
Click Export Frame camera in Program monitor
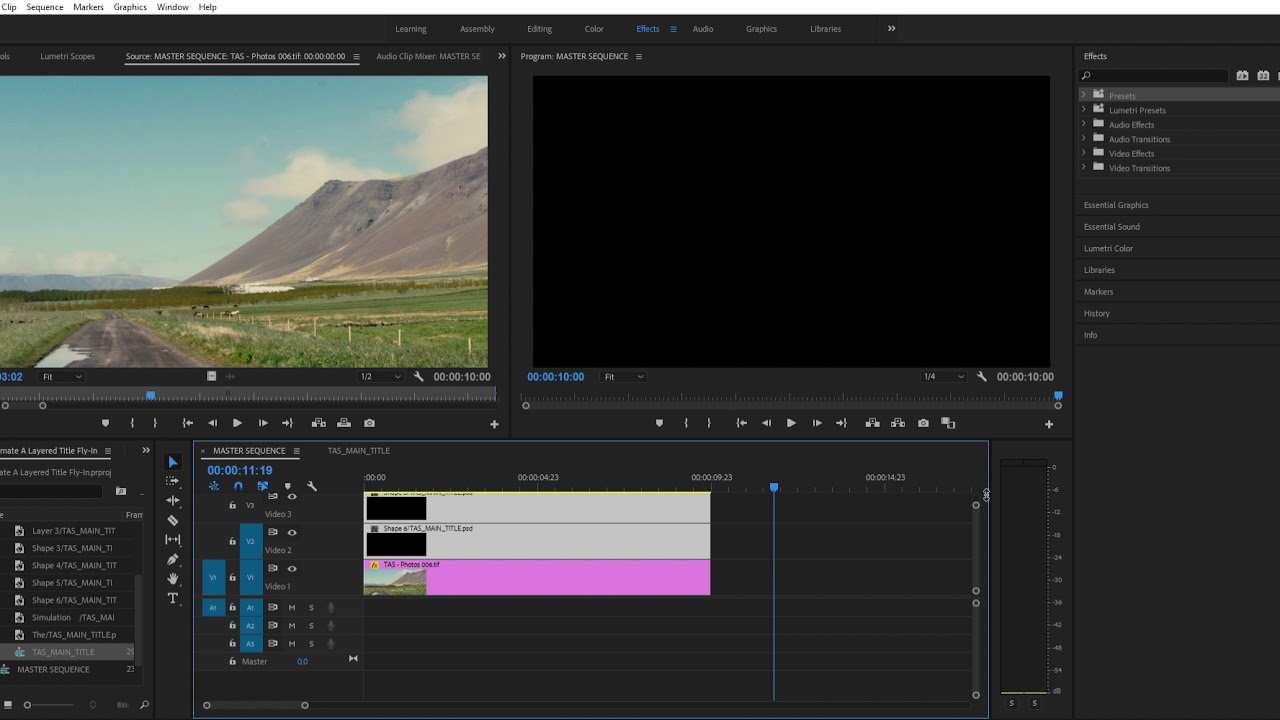click(x=923, y=423)
